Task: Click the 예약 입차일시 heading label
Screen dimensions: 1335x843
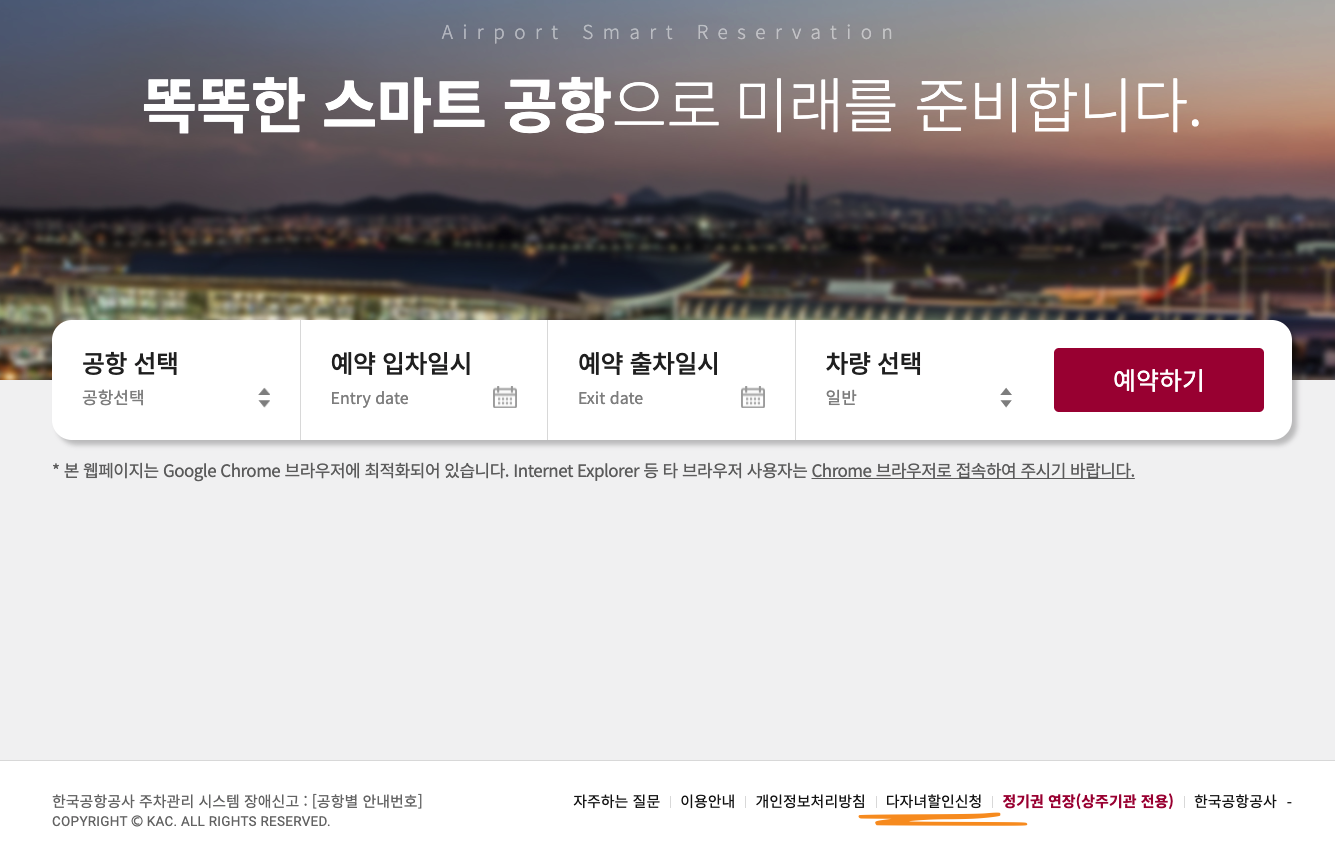Action: [401, 363]
